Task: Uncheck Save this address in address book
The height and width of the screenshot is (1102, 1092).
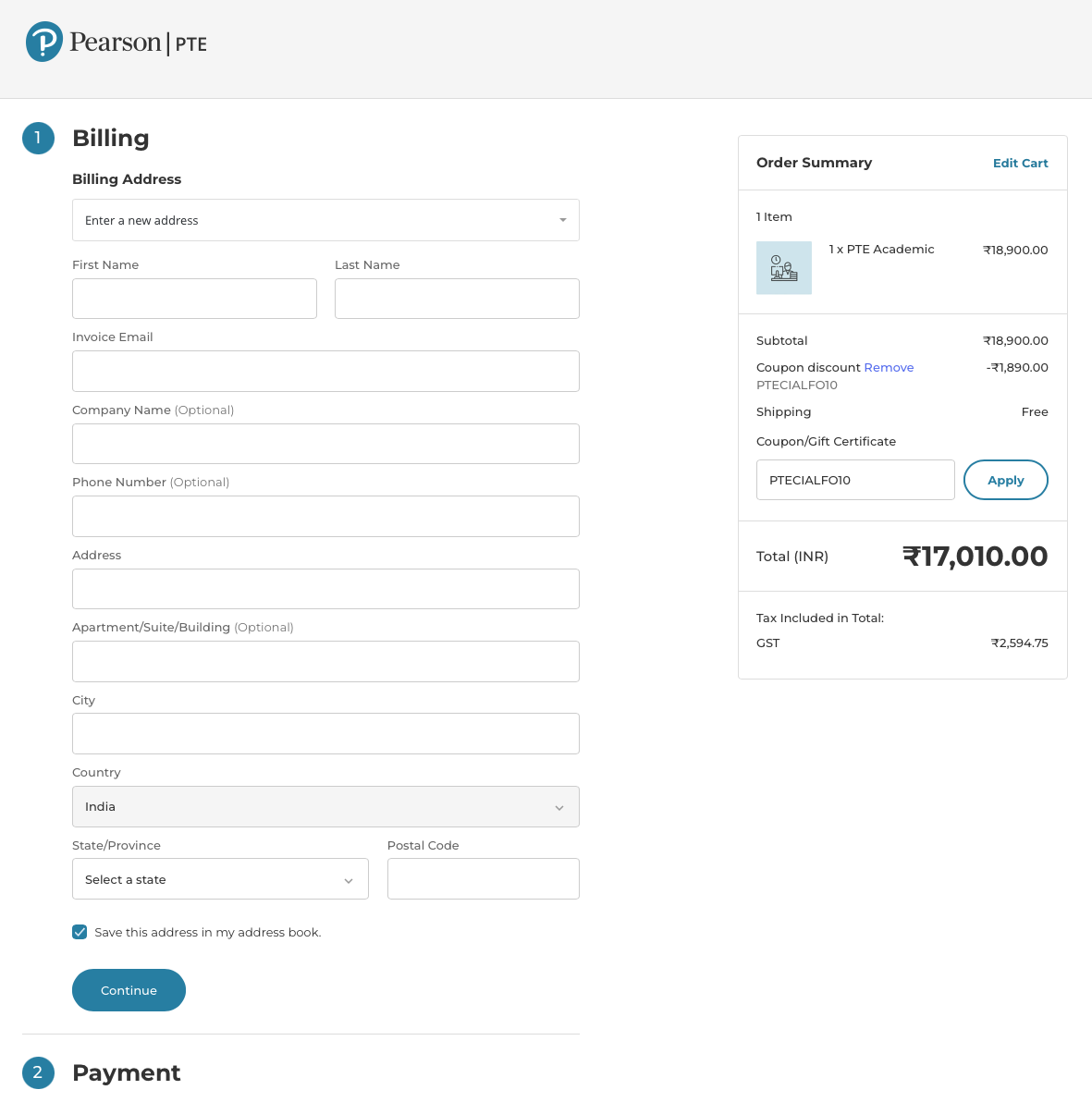Action: 80,932
